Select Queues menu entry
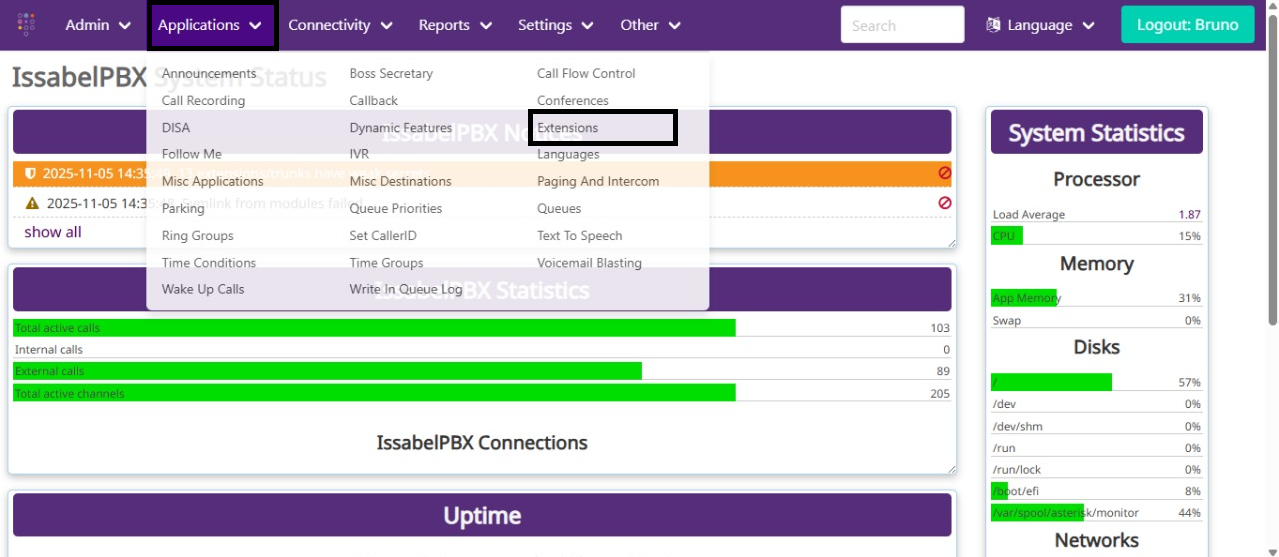This screenshot has height=557, width=1279. 559,209
